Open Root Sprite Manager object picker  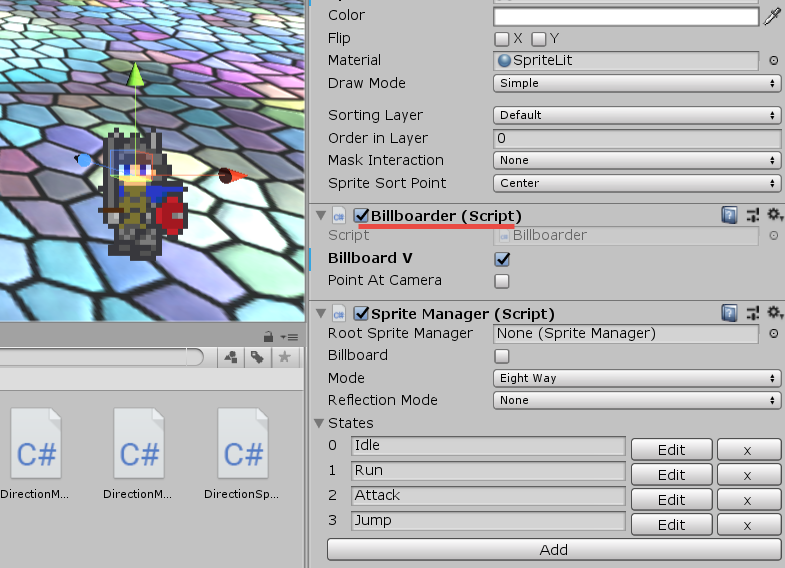click(x=773, y=333)
